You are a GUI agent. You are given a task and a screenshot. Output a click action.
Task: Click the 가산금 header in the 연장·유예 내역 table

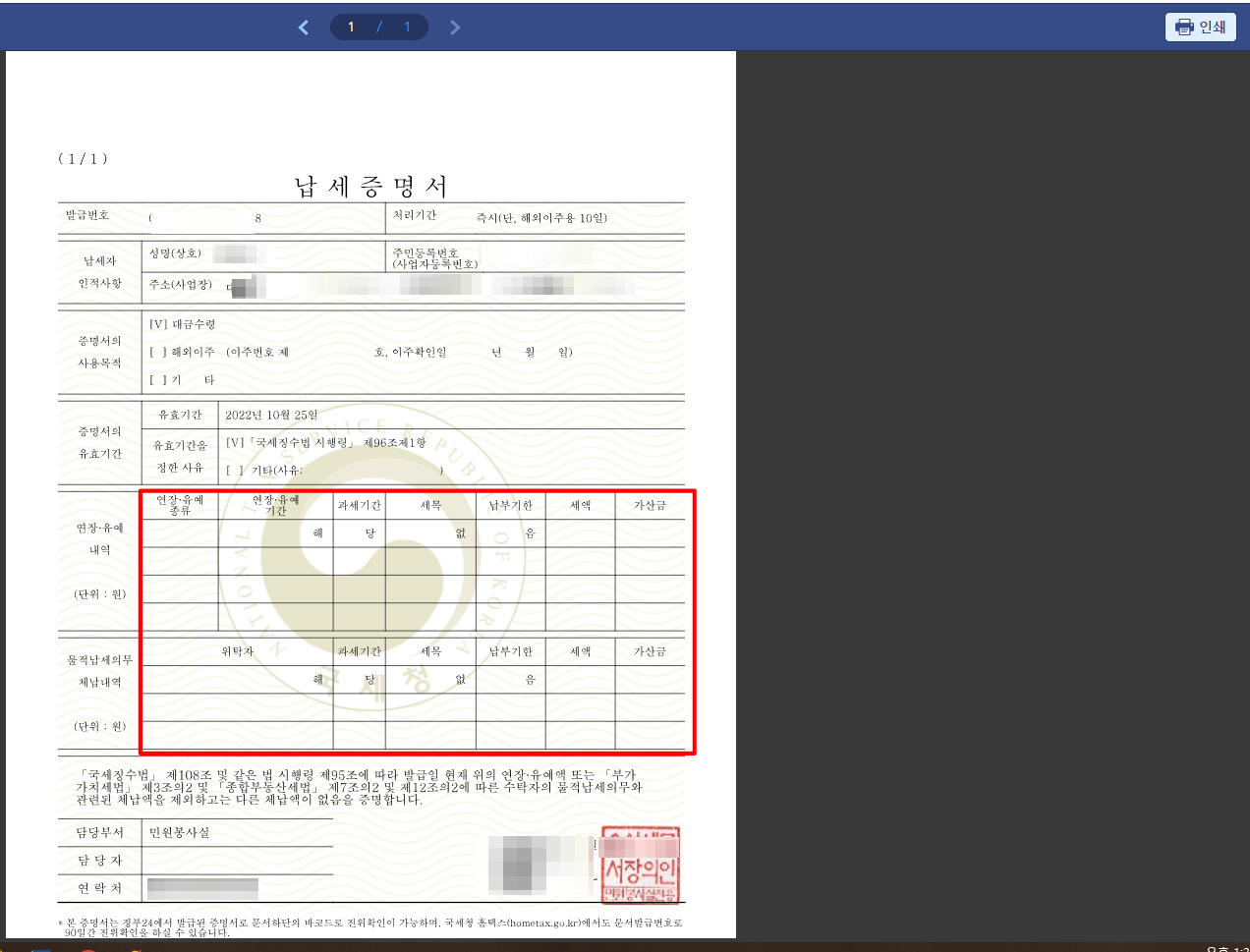coord(650,505)
